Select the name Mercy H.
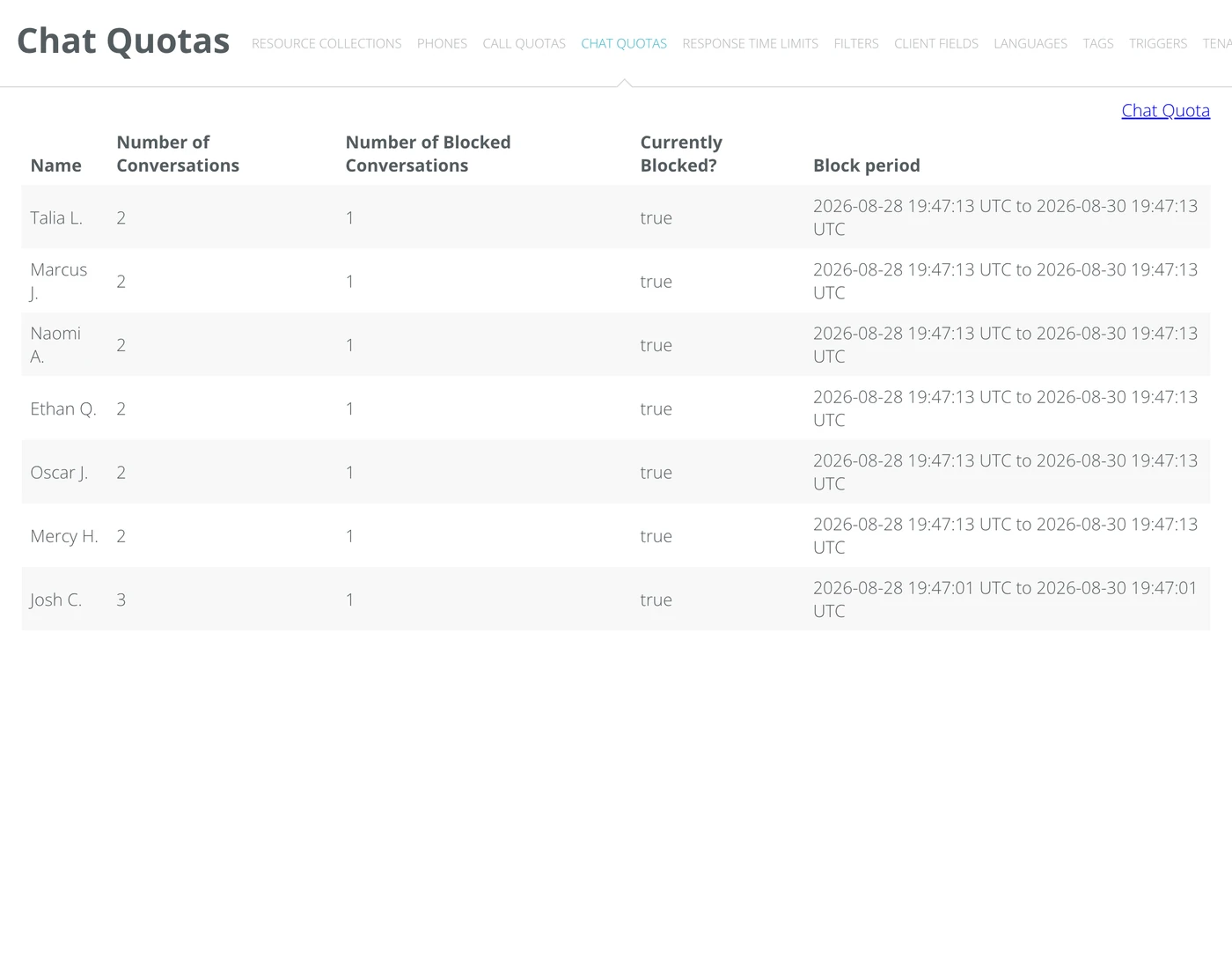1232x971 pixels. pos(64,536)
